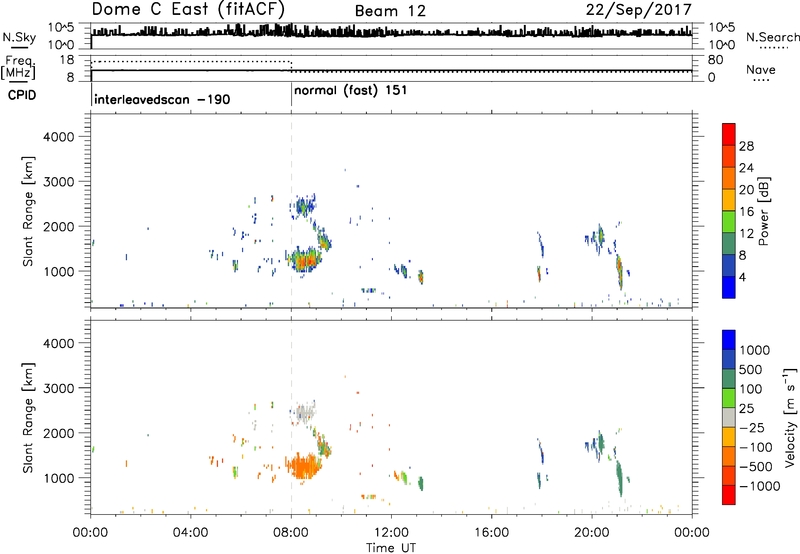Click the 16:00 time tick label
The width and height of the screenshot is (800, 554).
(491, 533)
